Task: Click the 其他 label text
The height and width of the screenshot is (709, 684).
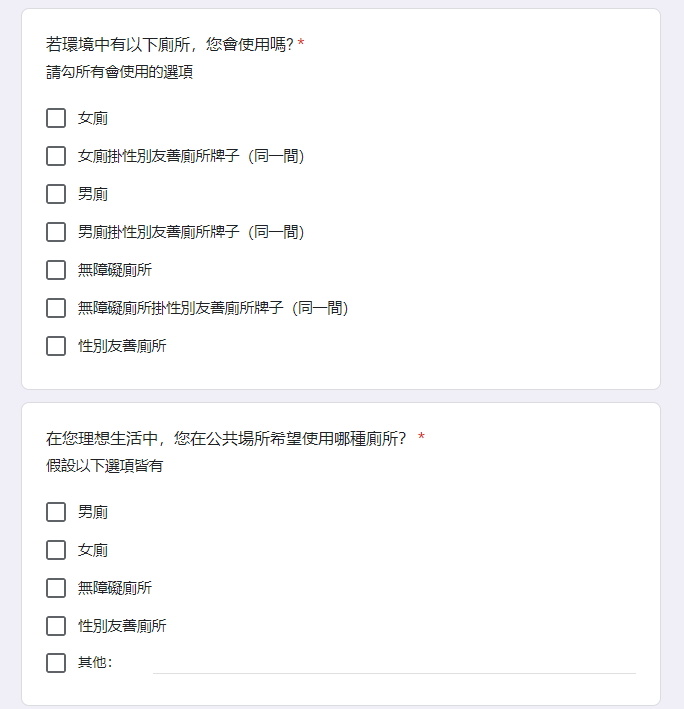Action: pyautogui.click(x=95, y=662)
